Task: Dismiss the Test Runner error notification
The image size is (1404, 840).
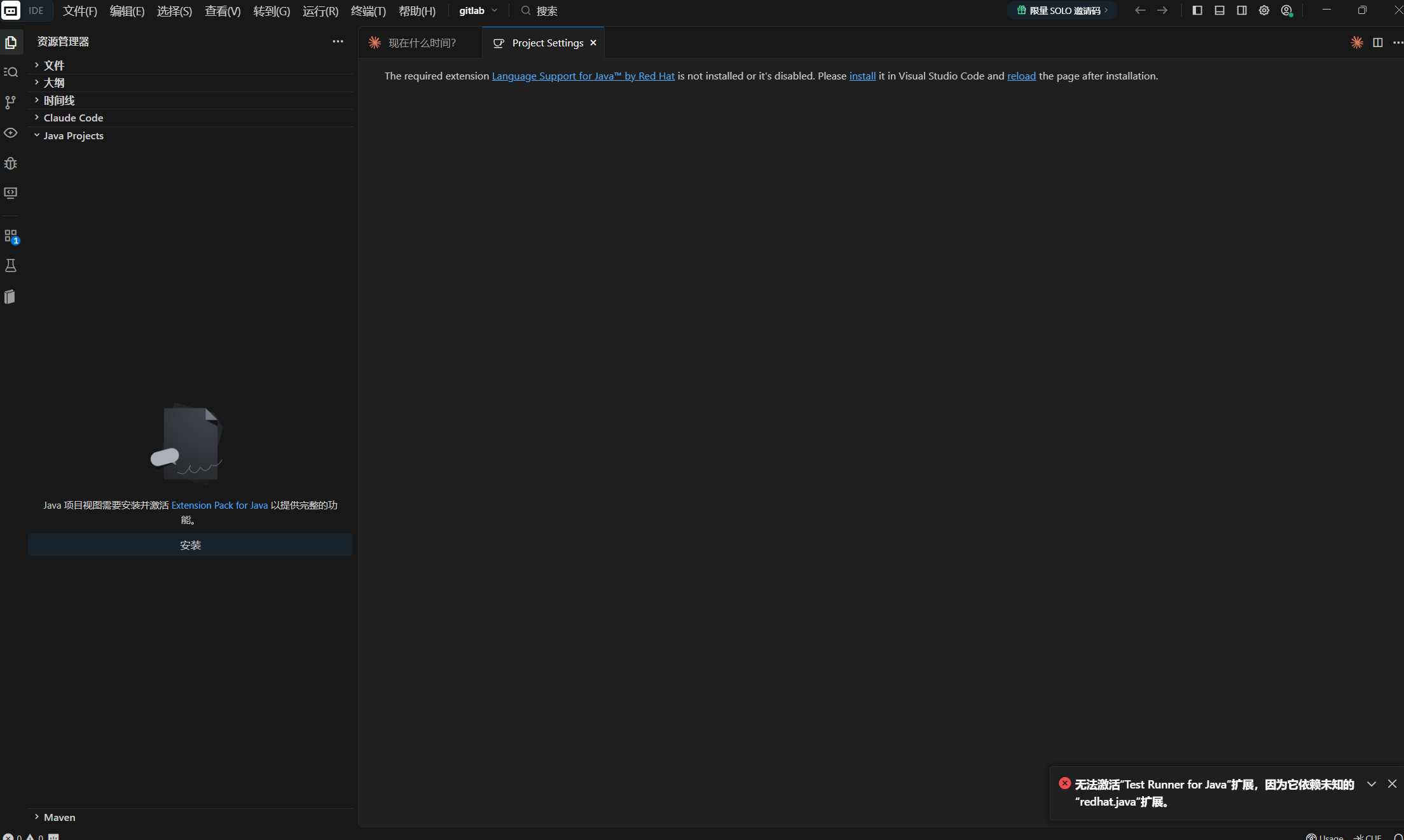Action: click(x=1392, y=783)
